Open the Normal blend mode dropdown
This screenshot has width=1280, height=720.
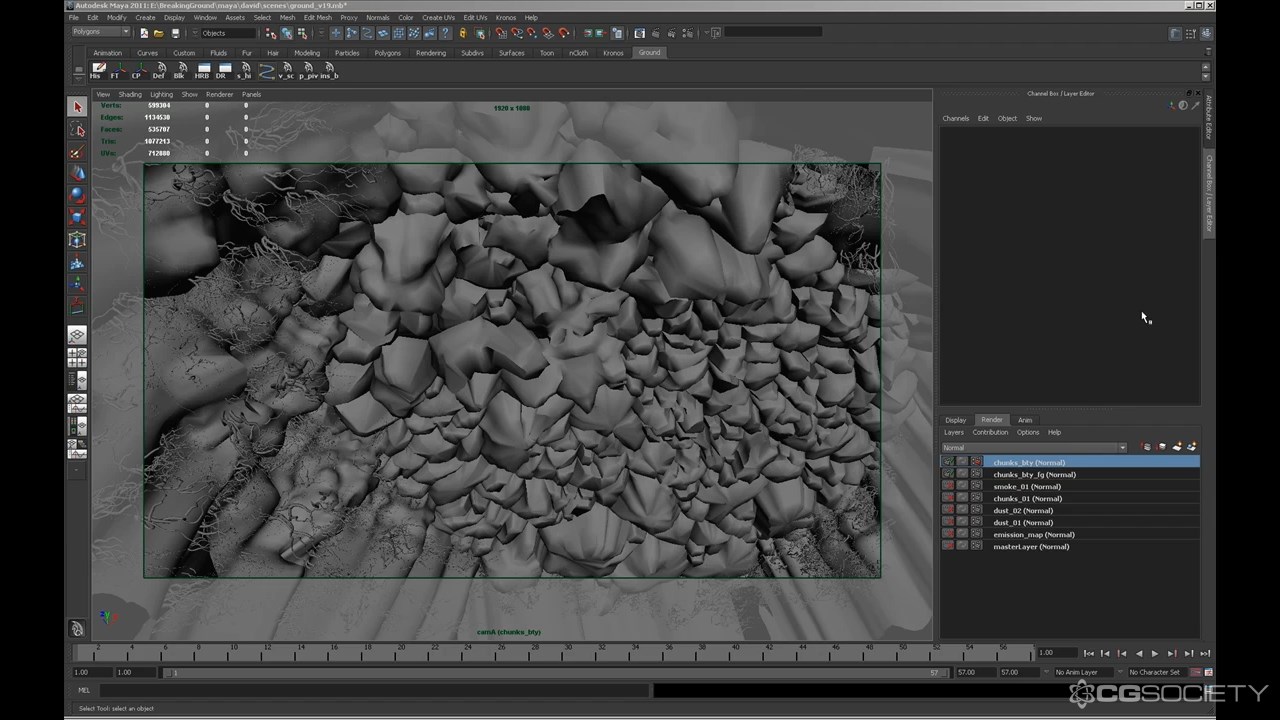point(1034,447)
